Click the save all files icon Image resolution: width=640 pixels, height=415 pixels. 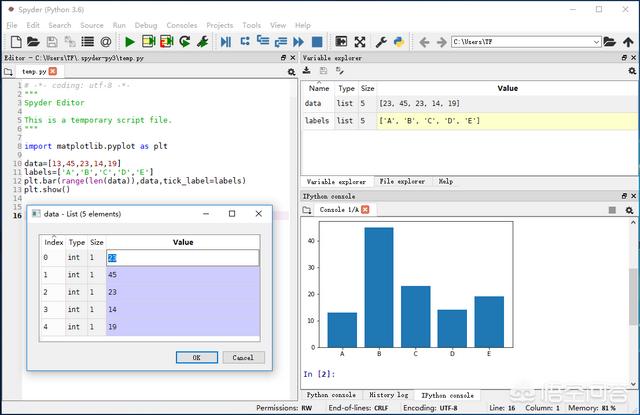[70, 42]
